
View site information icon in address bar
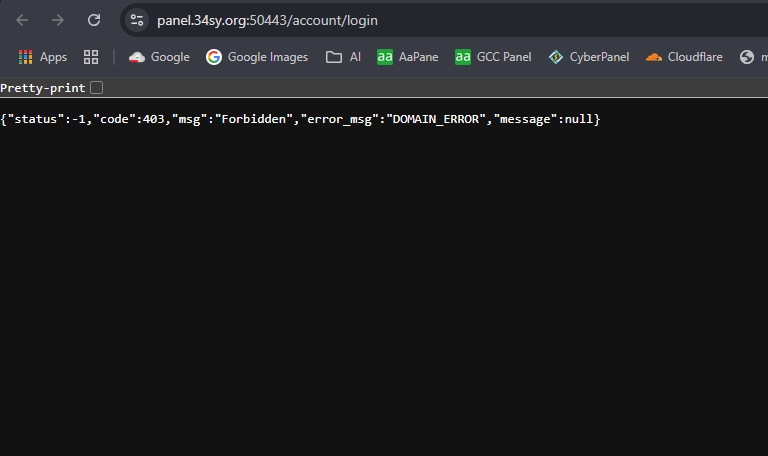pyautogui.click(x=137, y=20)
